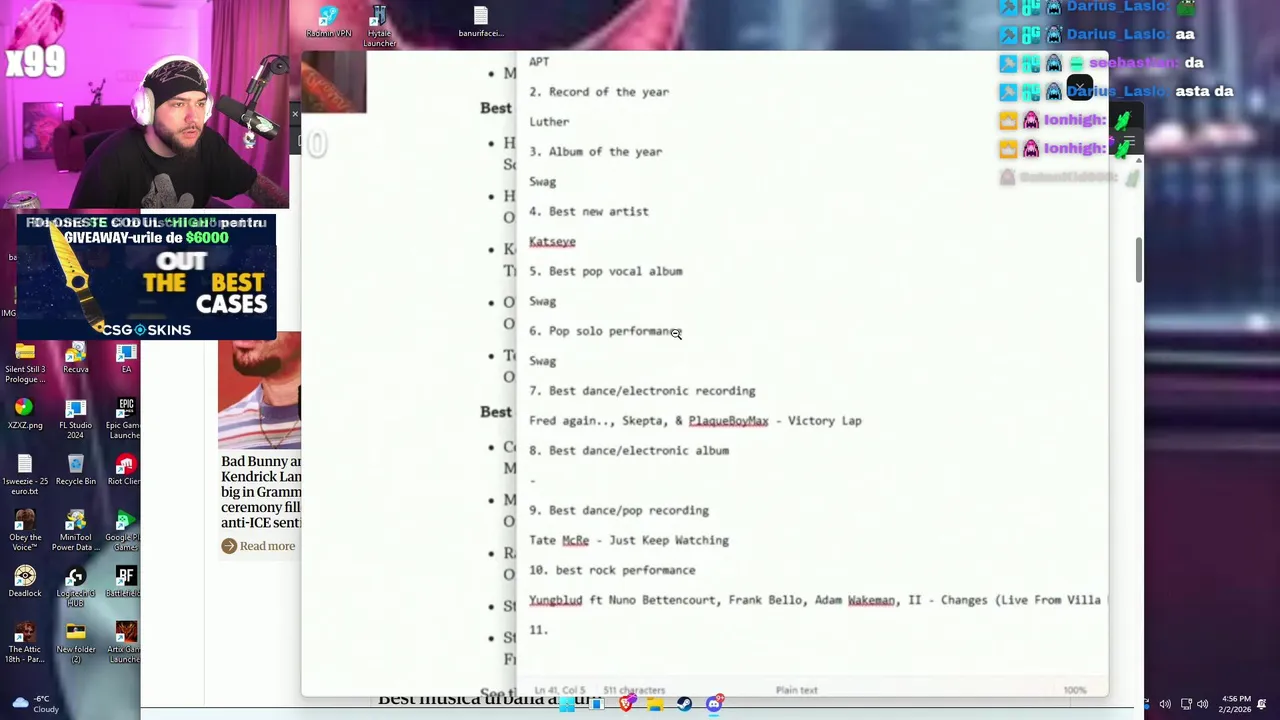The height and width of the screenshot is (720, 1280).
Task: Click the underlined word Katseye
Action: coord(552,242)
